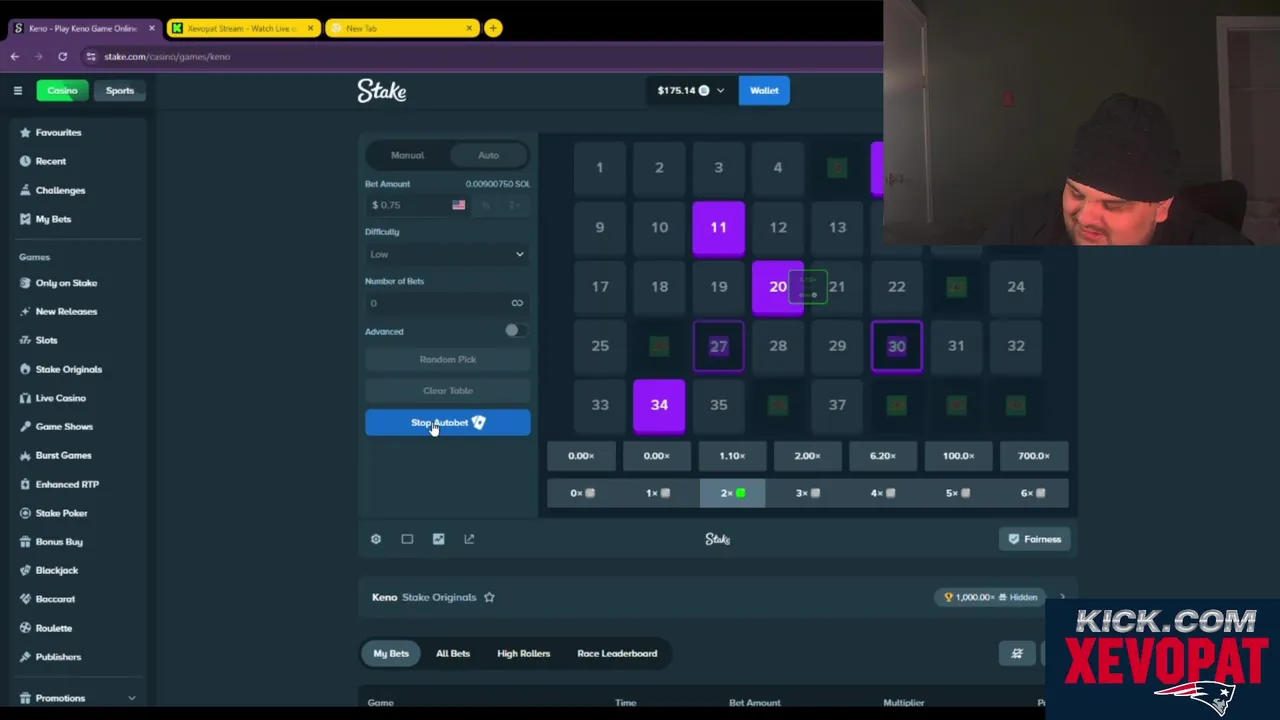Expand the hidden 1,000.00× win chevron
This screenshot has width=1280, height=720.
click(1062, 597)
